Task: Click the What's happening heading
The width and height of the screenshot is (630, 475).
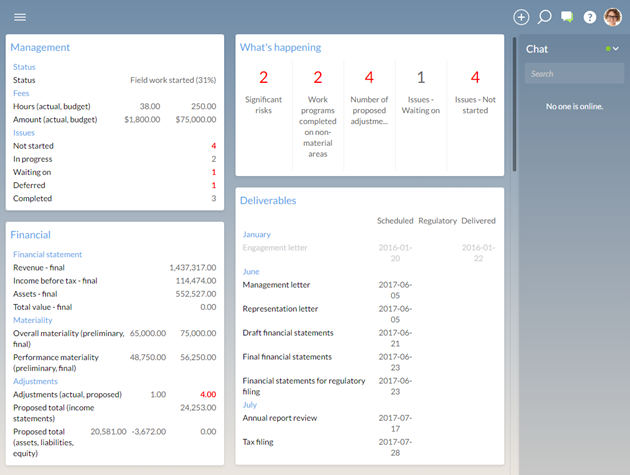Action: pyautogui.click(x=280, y=47)
